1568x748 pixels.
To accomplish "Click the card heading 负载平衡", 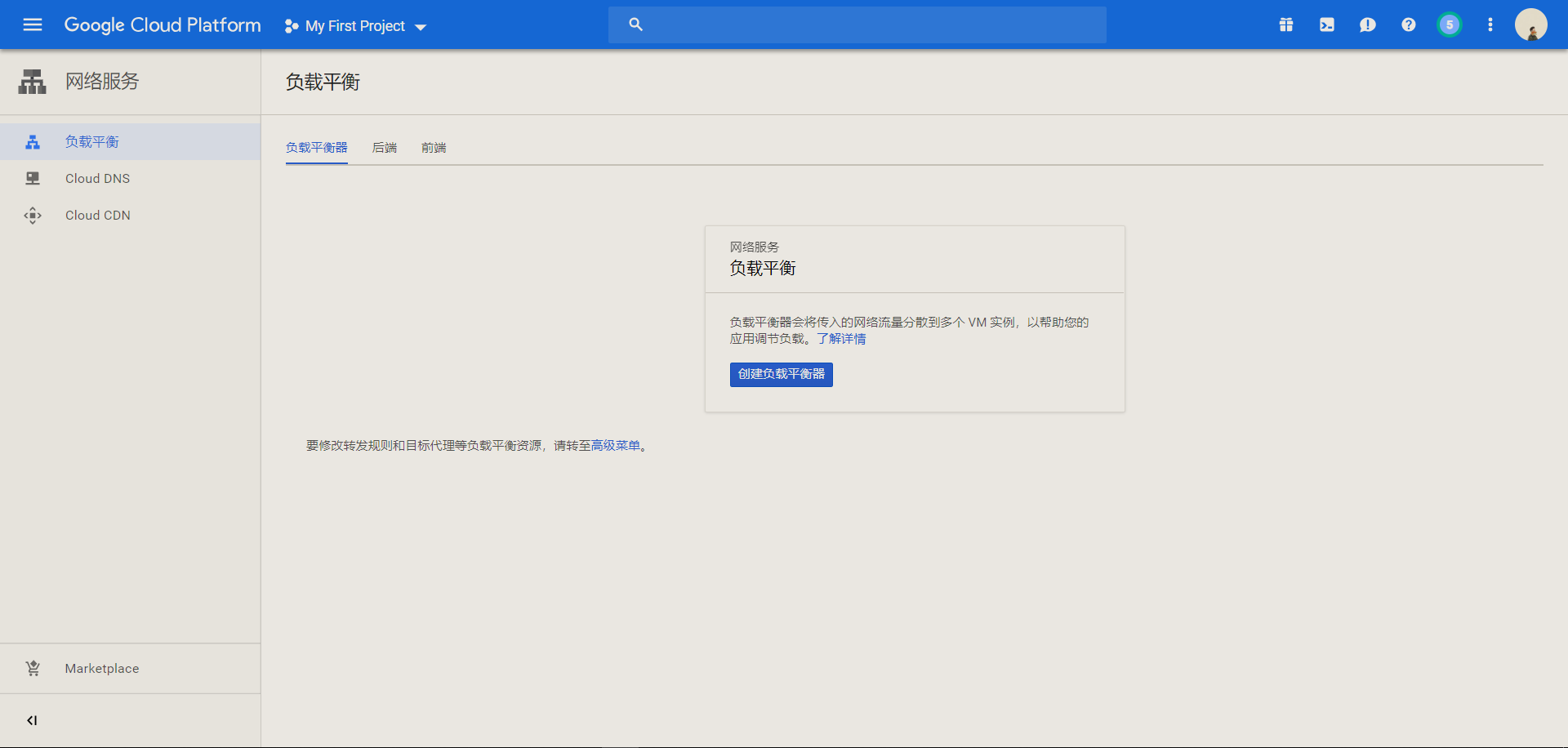I will pyautogui.click(x=763, y=269).
